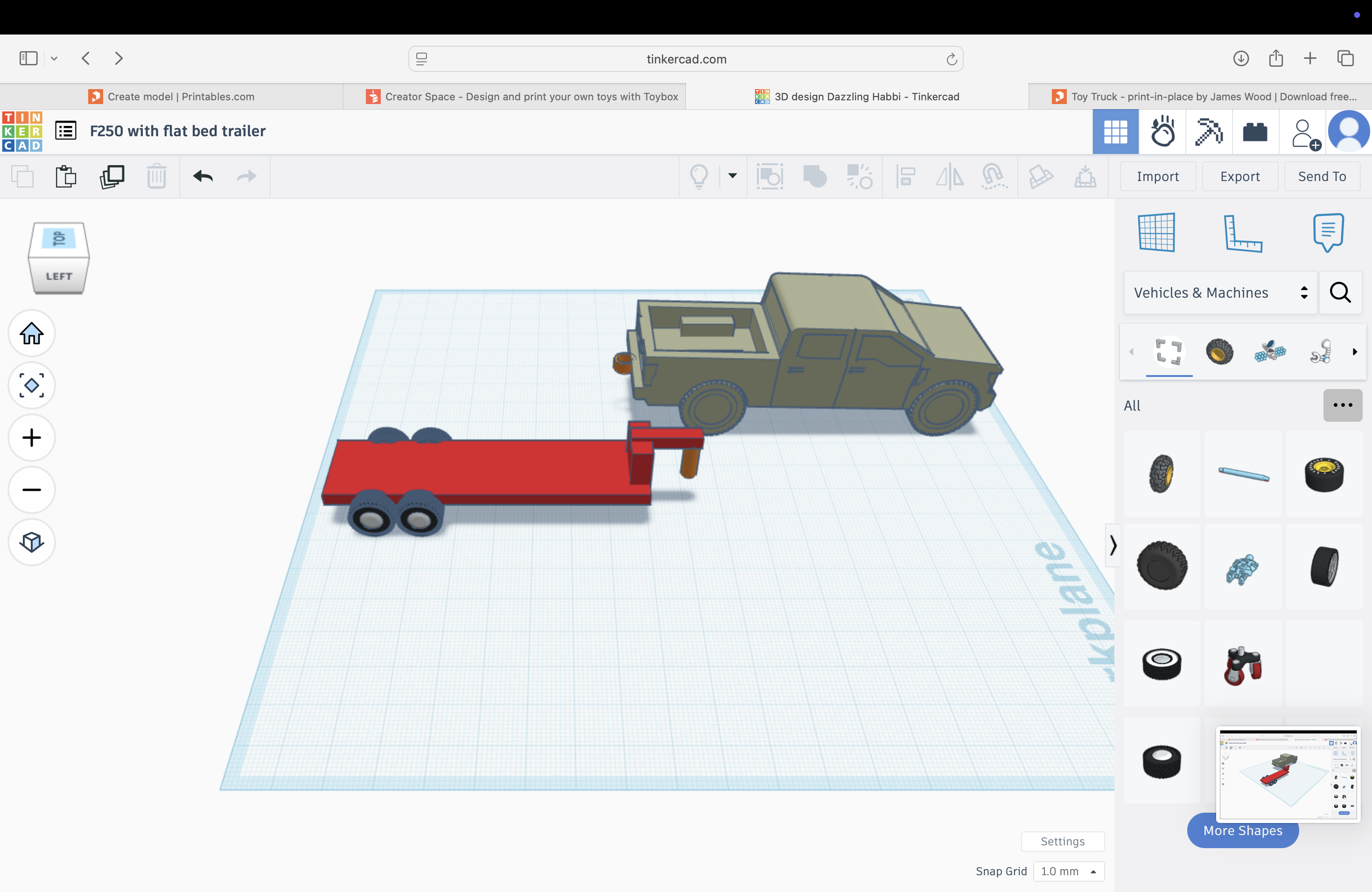1372x892 pixels.
Task: Click the Export button
Action: click(1240, 176)
